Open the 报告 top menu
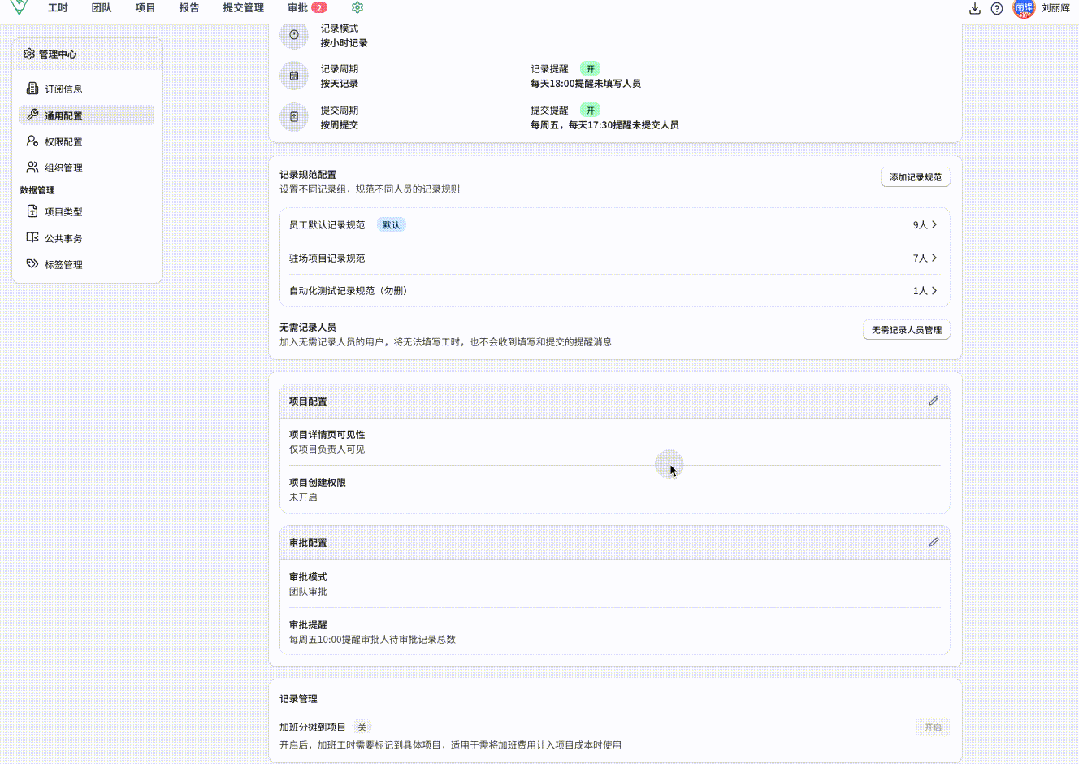 (189, 8)
